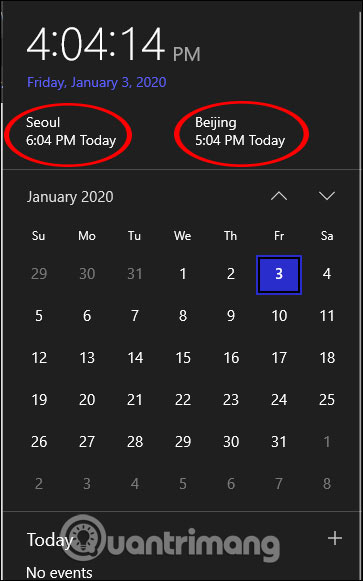Select December 29 greyed-out date
Viewport: 363px width, 581px height.
coord(39,274)
